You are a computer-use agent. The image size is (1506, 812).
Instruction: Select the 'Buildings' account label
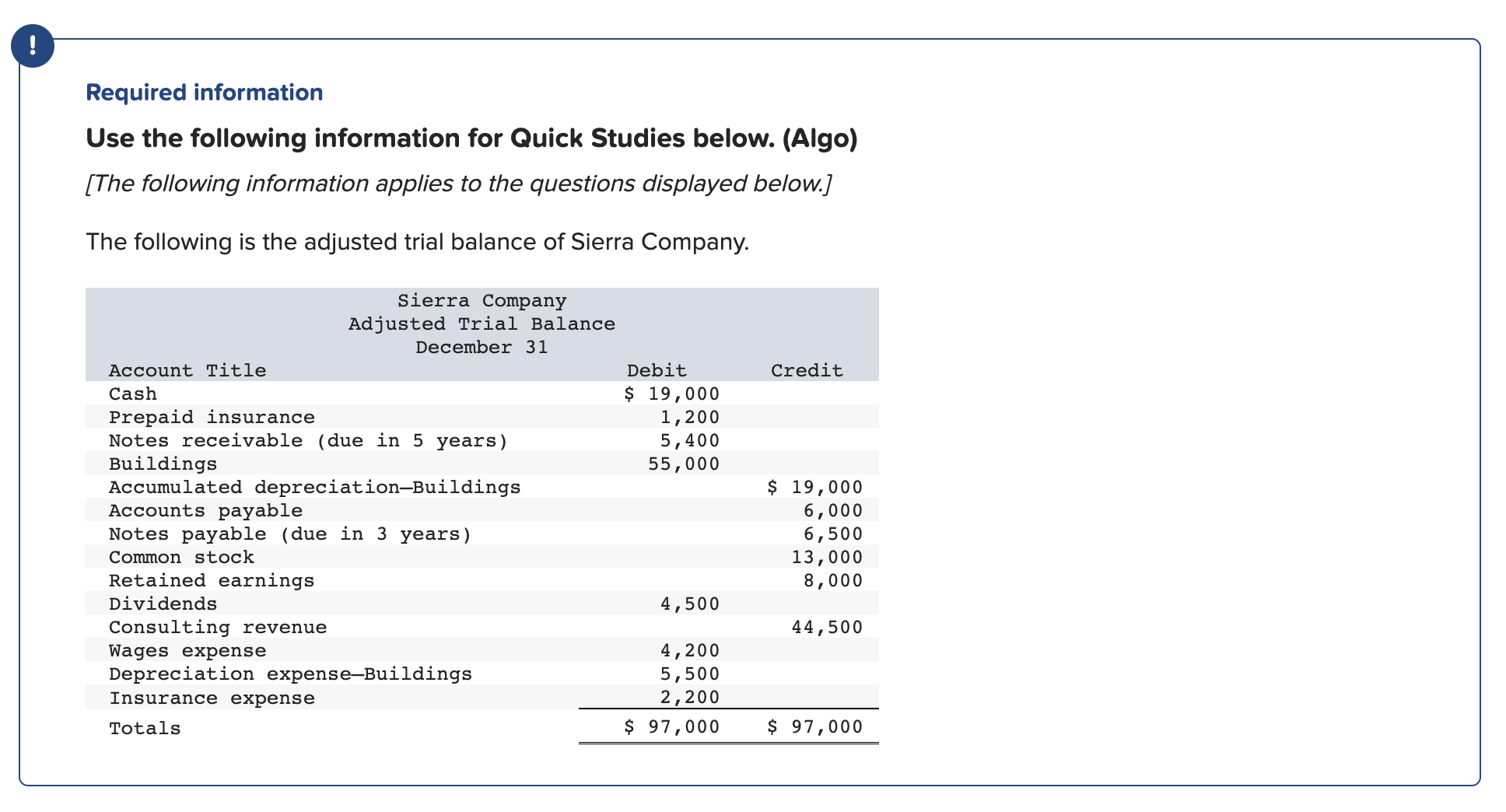click(163, 464)
